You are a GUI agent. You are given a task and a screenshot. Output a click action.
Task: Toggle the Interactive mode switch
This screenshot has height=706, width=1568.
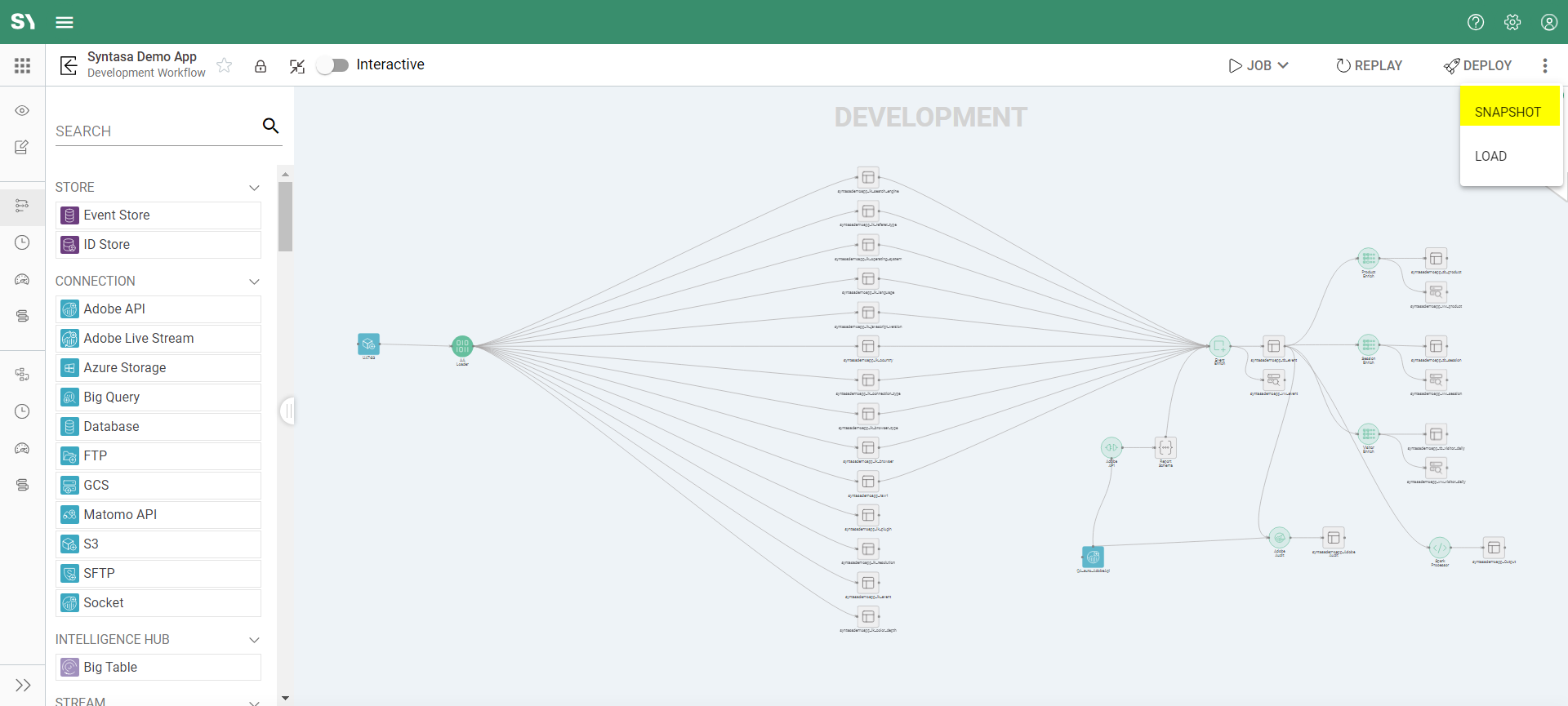tap(332, 65)
